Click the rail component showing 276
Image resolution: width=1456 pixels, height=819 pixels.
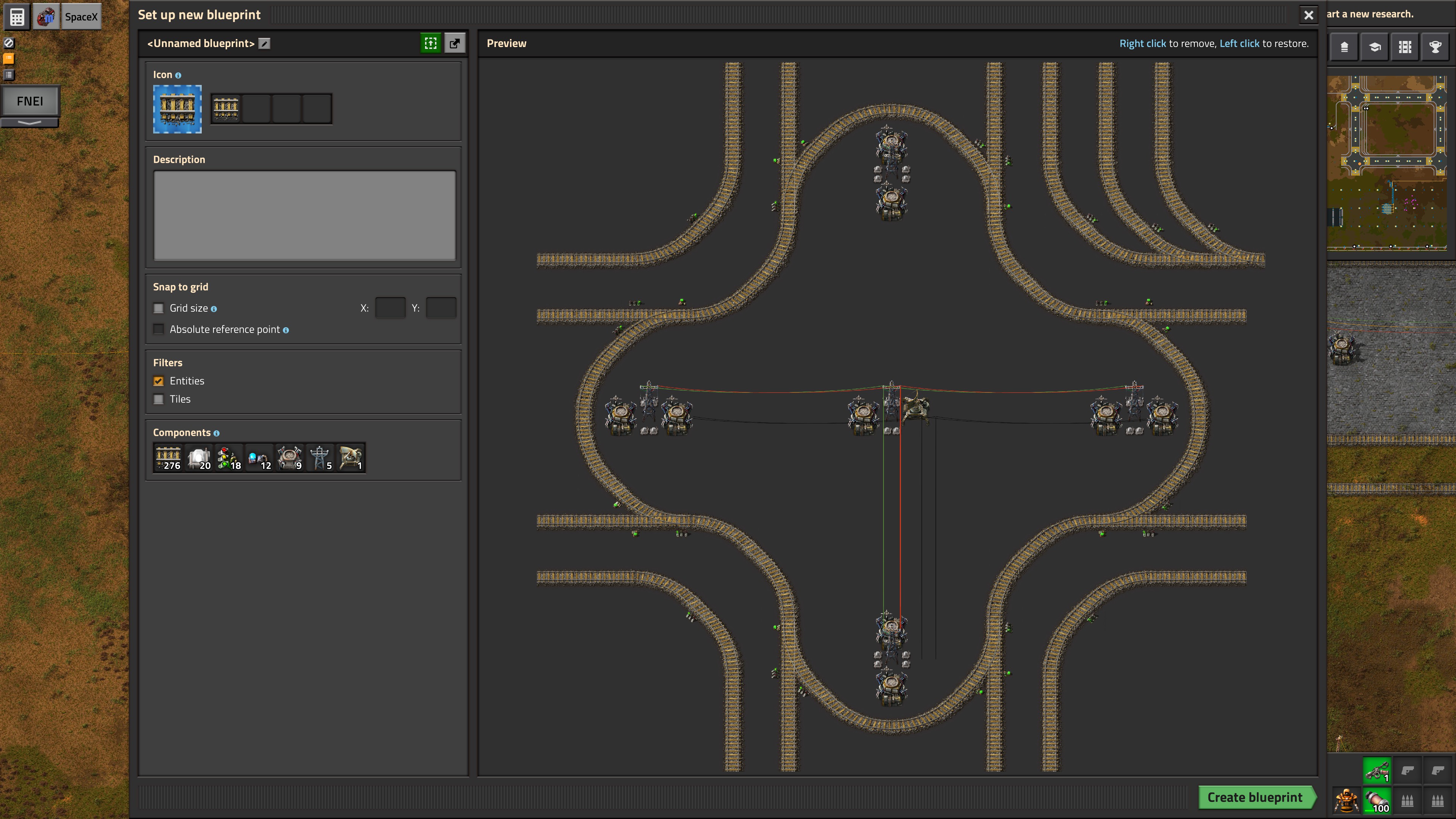[x=168, y=458]
